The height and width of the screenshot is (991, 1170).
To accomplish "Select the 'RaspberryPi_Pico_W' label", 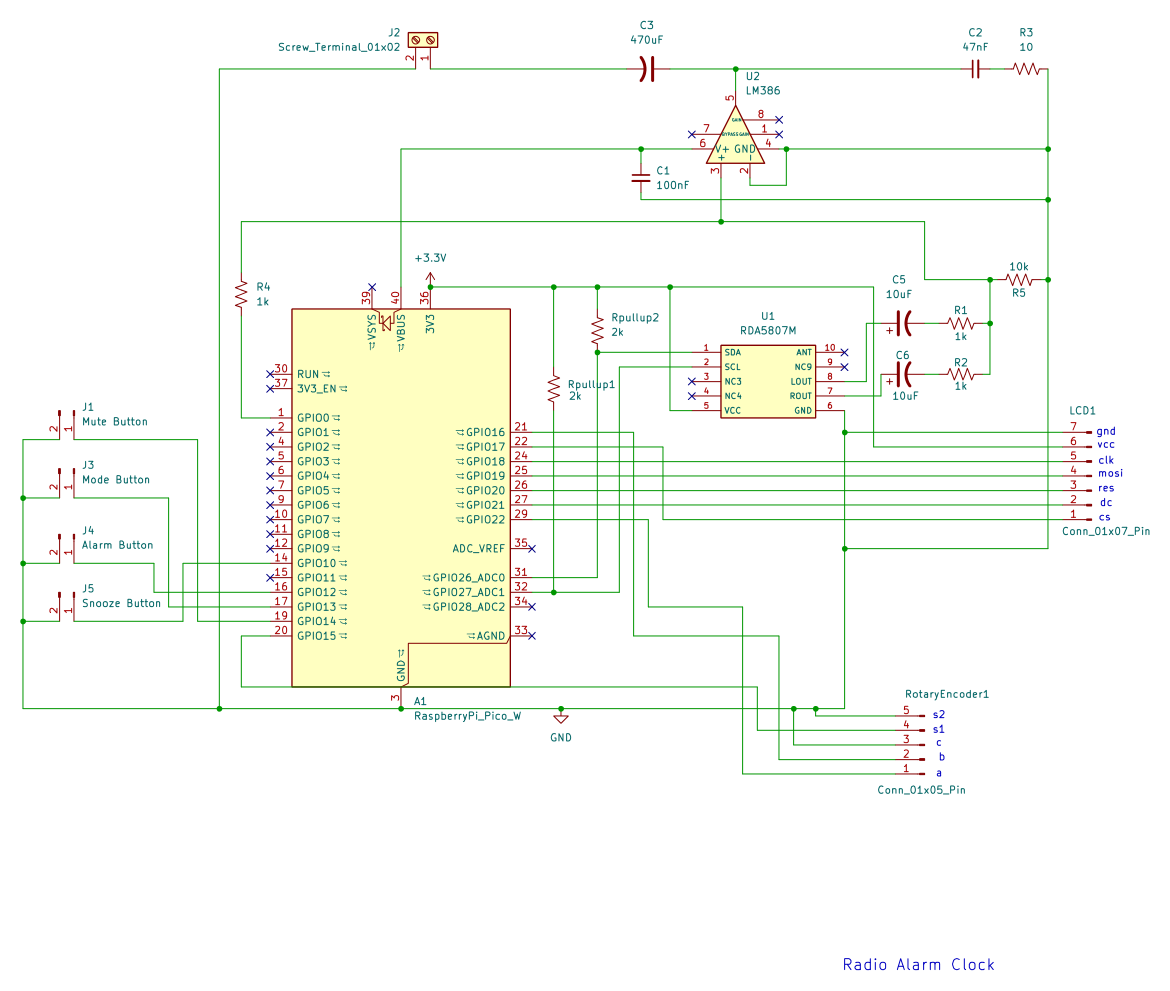I will pyautogui.click(x=468, y=716).
